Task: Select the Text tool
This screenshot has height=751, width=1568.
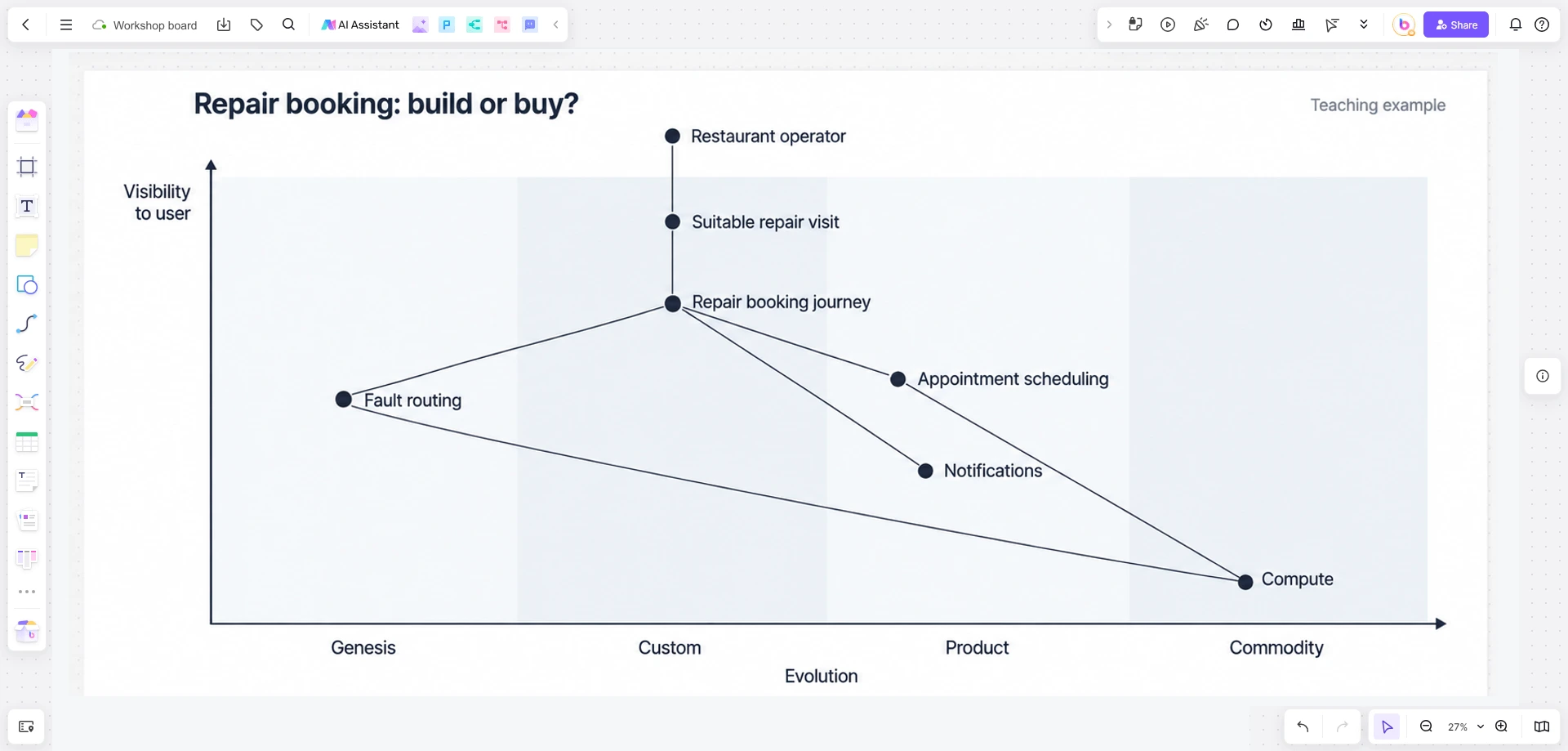Action: pos(27,206)
